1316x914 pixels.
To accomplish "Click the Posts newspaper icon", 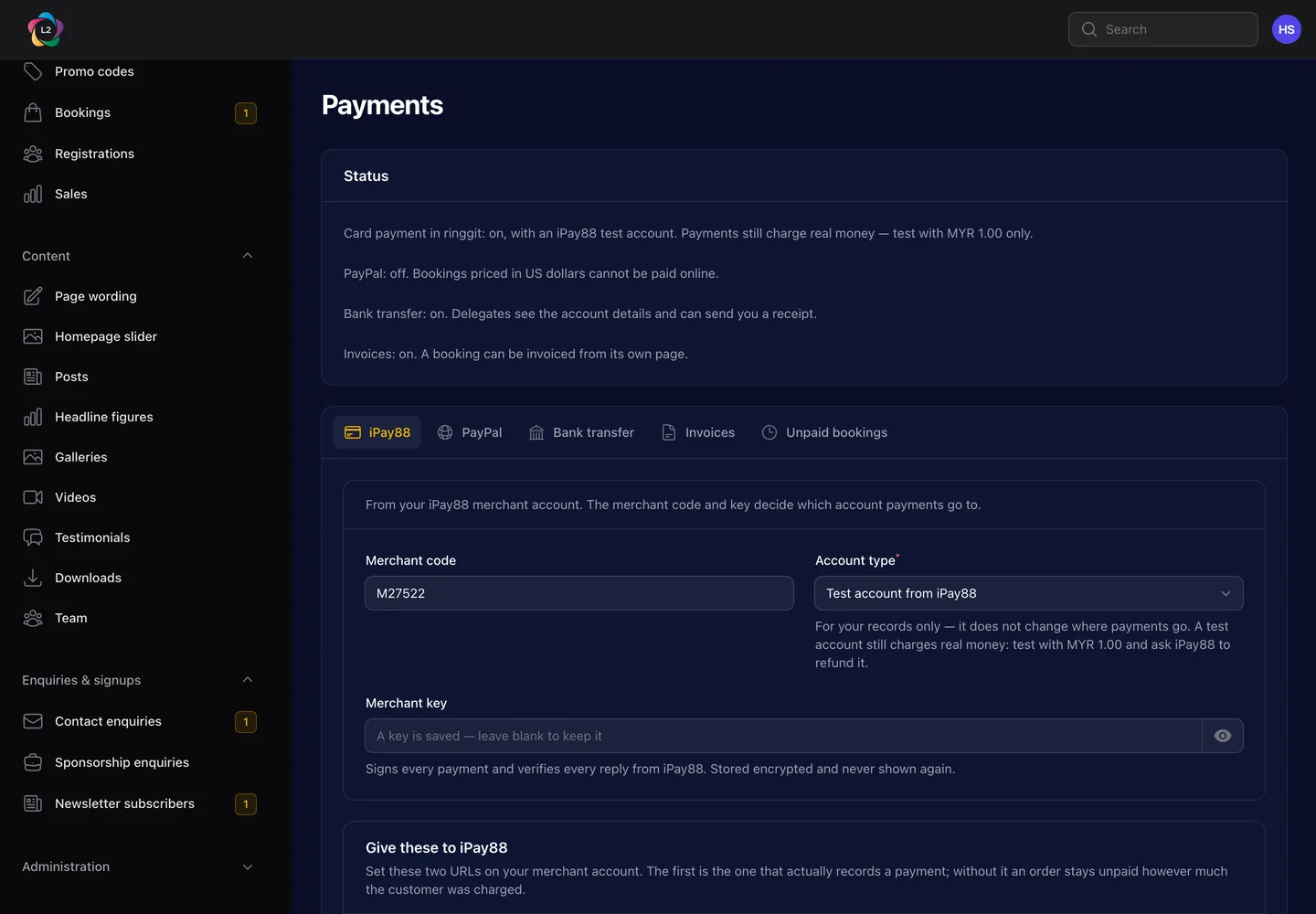I will [x=33, y=377].
